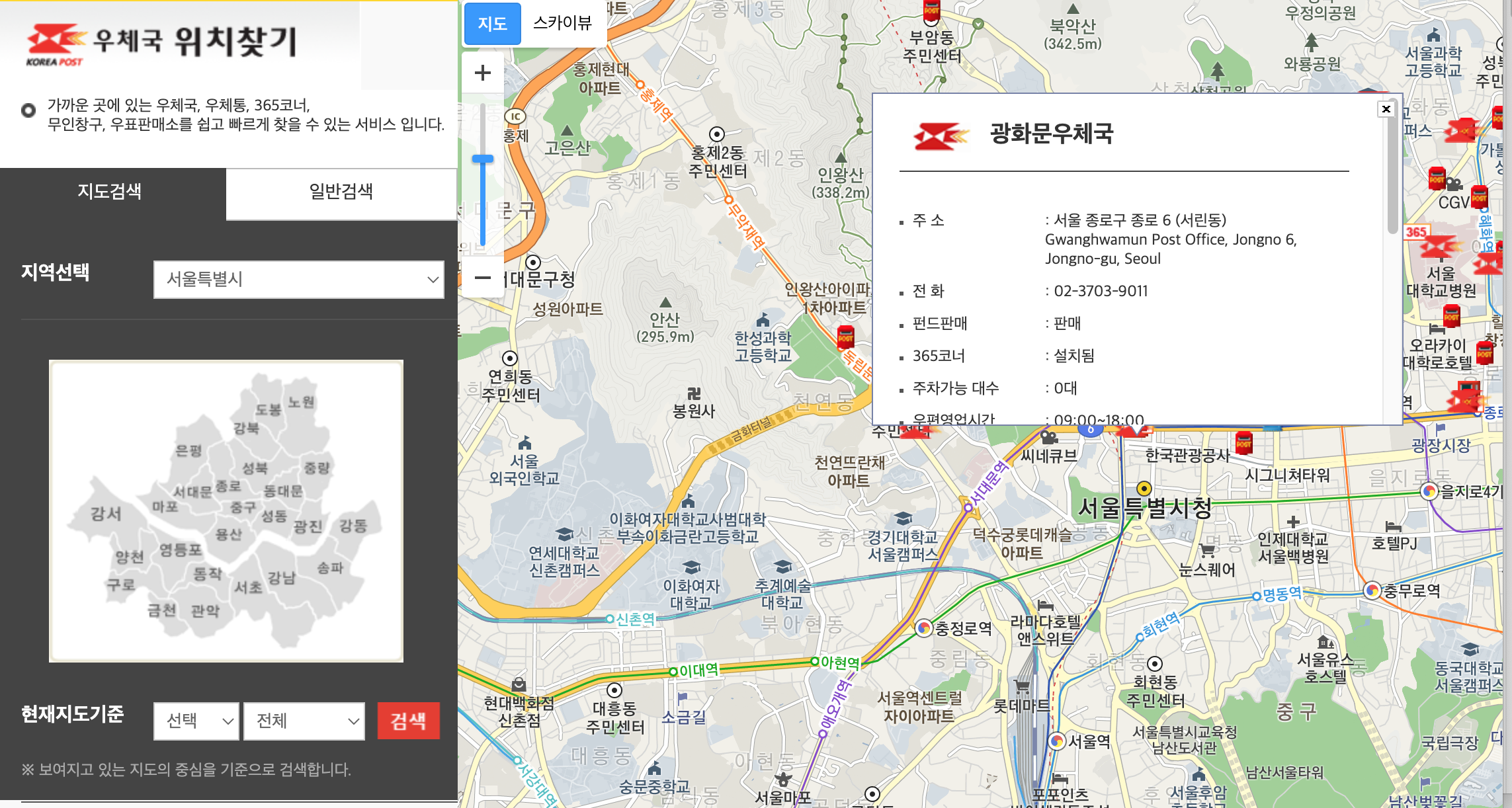Click mailbox marker above 오라카이 대학로호텔

(1452, 316)
